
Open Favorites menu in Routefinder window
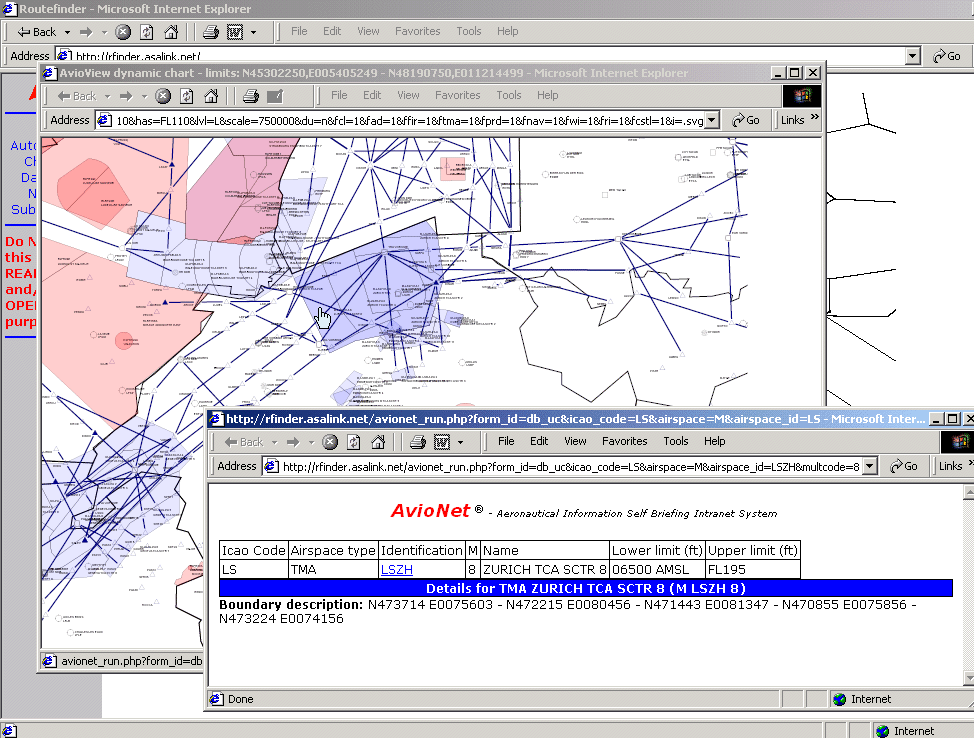(417, 31)
